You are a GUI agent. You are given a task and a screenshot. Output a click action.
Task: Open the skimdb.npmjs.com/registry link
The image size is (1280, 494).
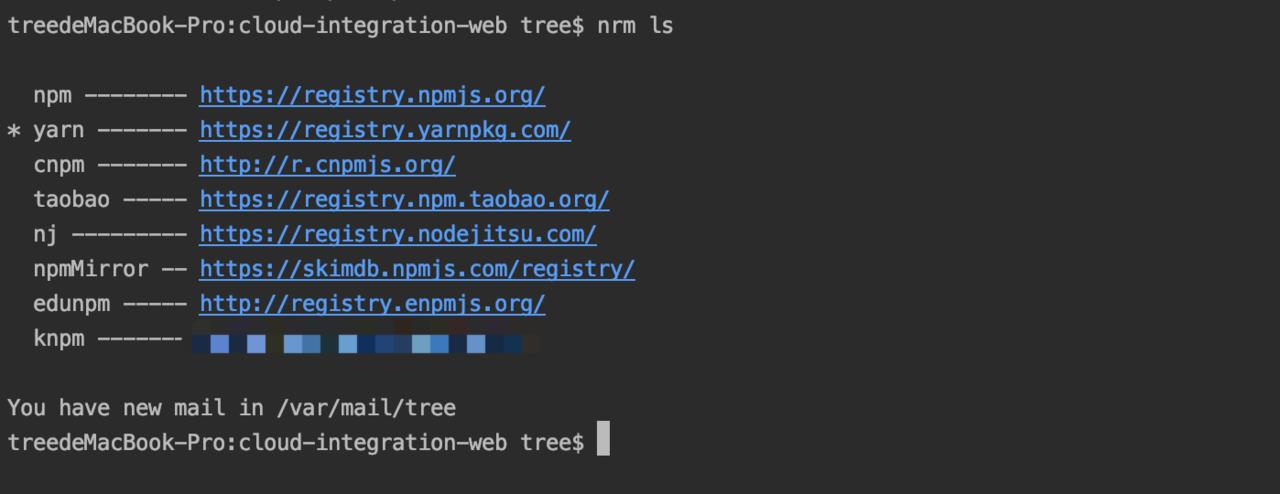click(x=417, y=269)
